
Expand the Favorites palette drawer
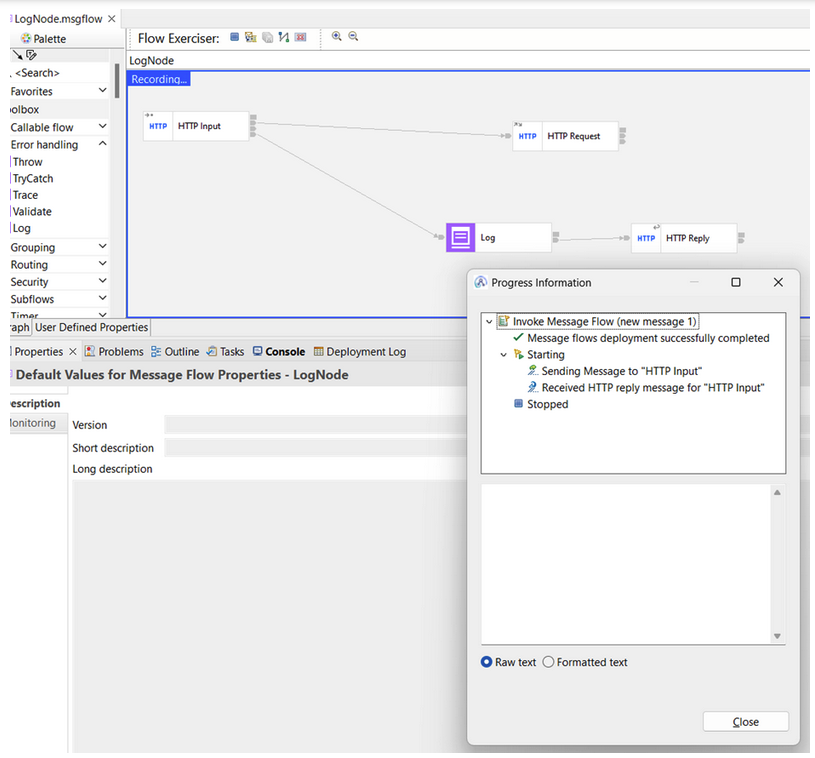pos(102,90)
